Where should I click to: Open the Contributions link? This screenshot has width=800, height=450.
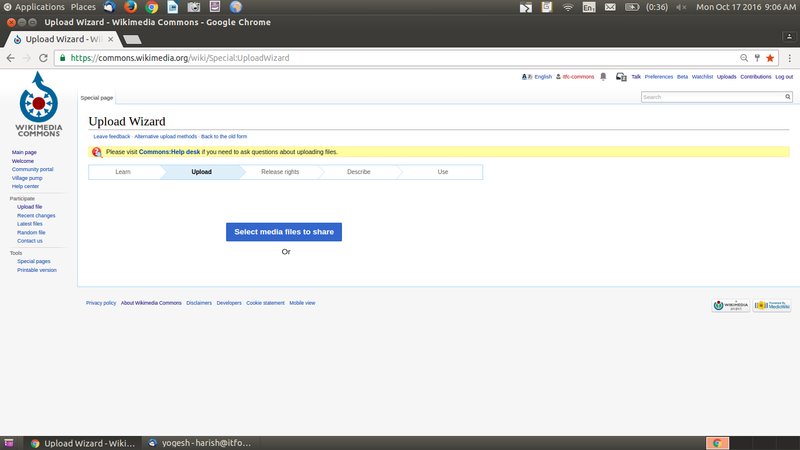(x=756, y=77)
